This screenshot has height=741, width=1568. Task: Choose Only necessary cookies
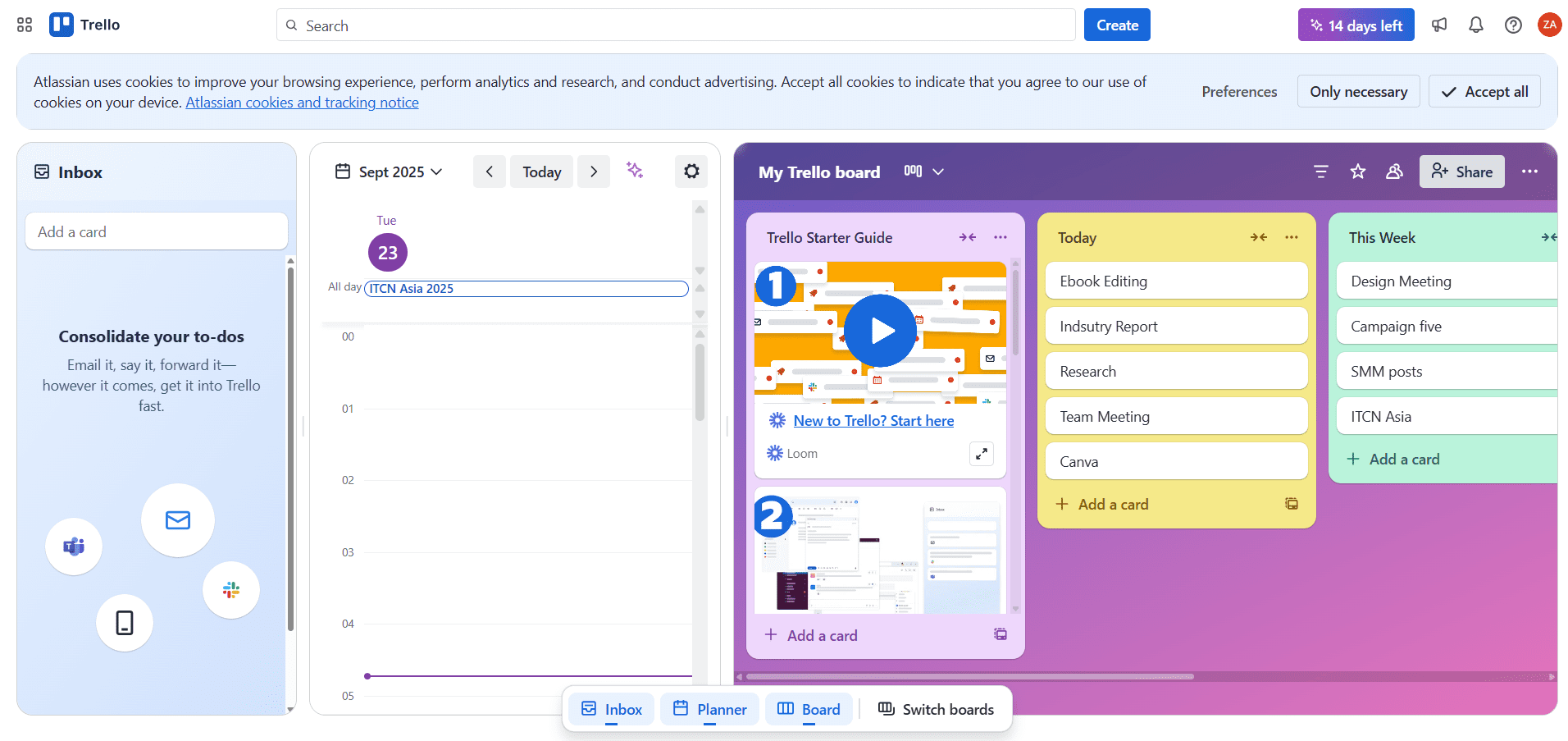click(1358, 91)
